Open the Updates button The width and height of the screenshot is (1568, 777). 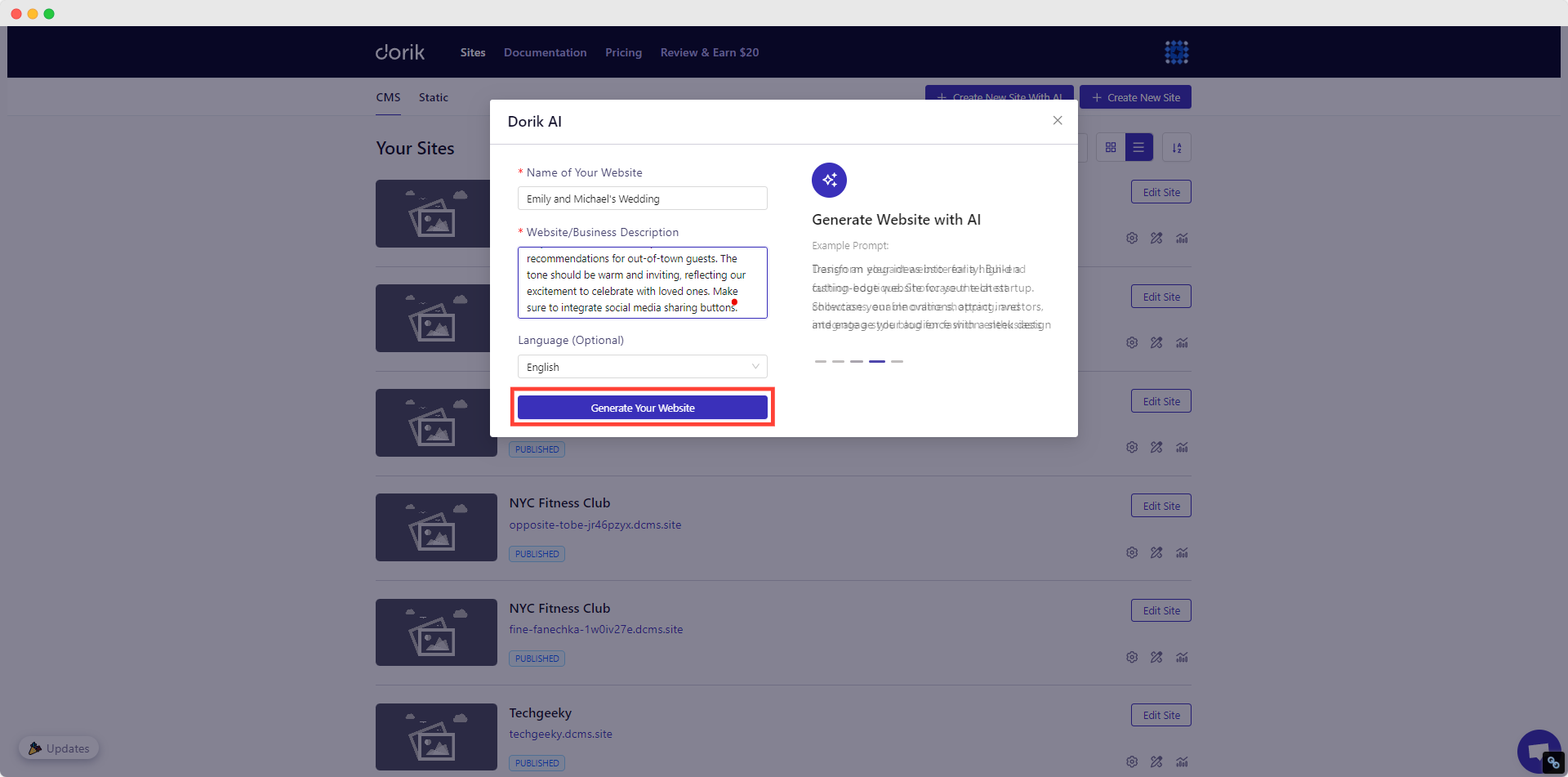59,748
